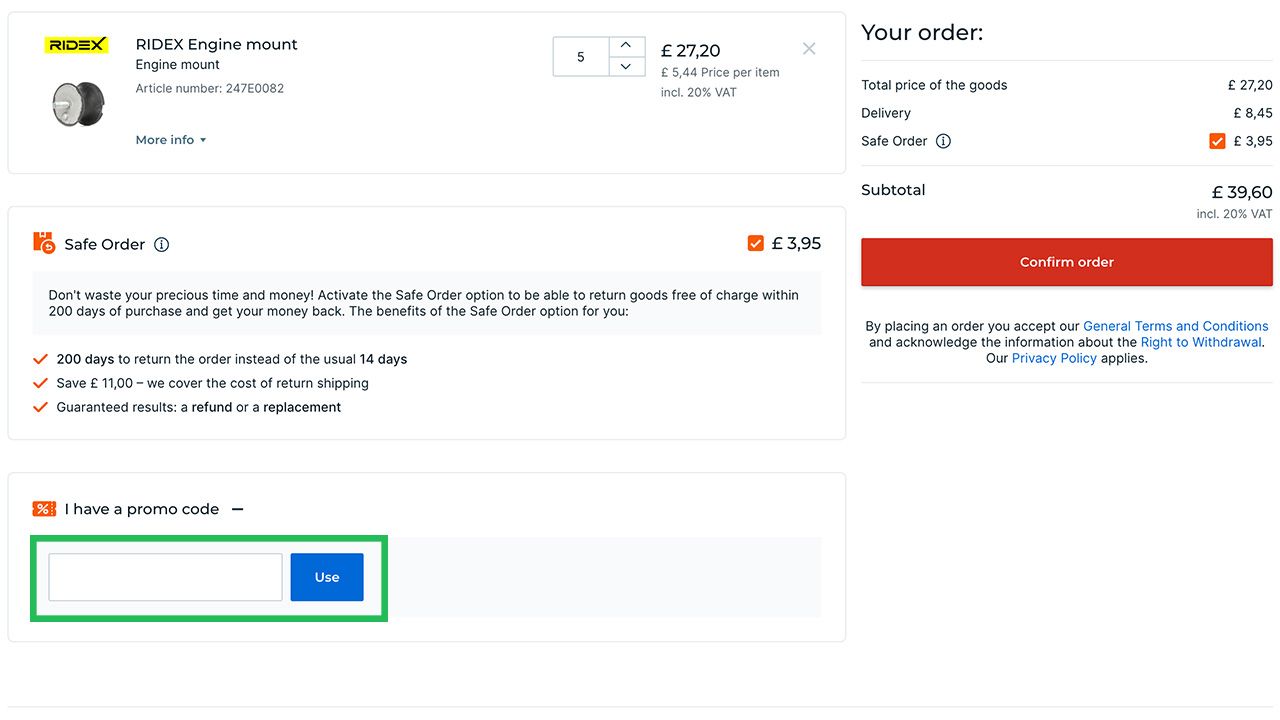
Task: Decrease the engine mount quantity
Action: click(626, 66)
